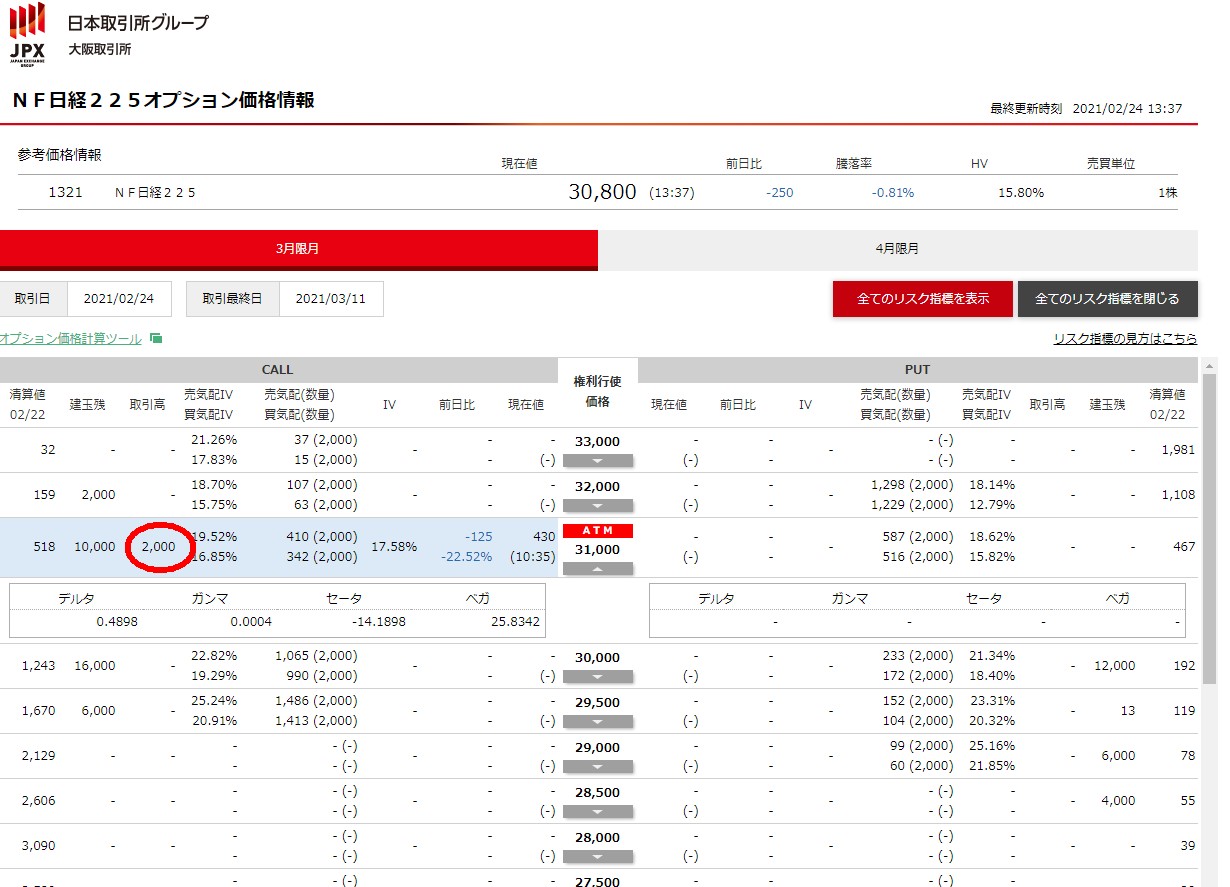Switch to the 4月限月 tab
Screen dimensions: 1230x887
click(x=897, y=249)
